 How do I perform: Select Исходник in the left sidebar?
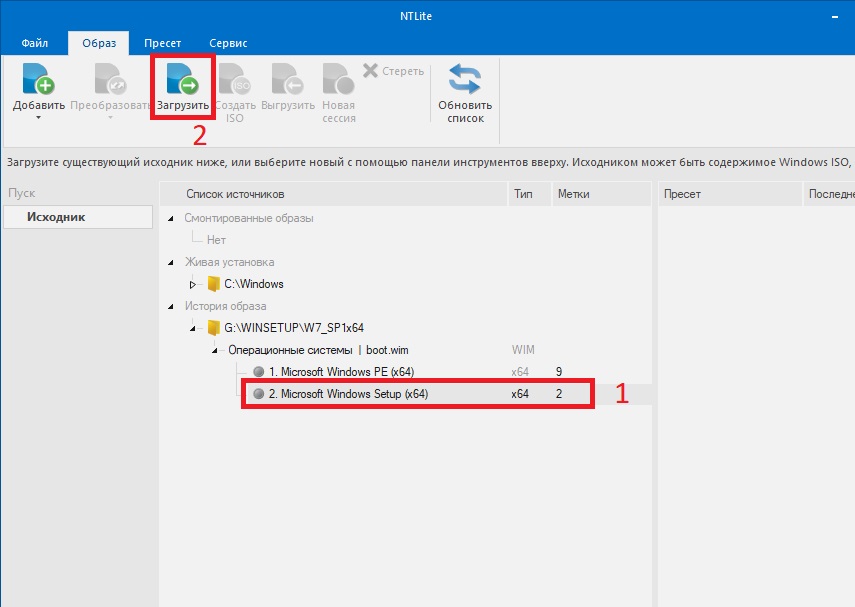point(77,217)
